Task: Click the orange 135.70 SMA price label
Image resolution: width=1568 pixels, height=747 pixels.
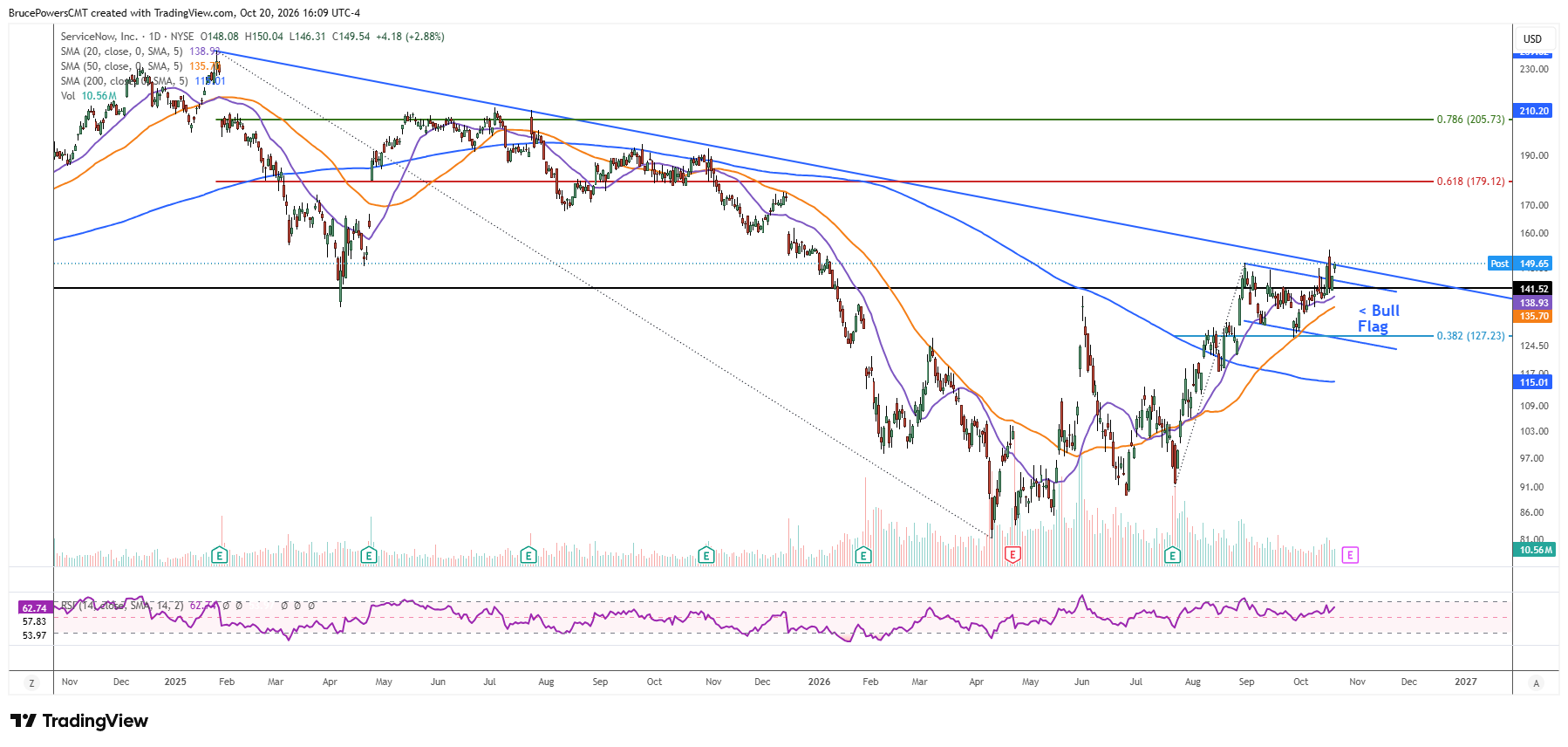Action: coord(1533,316)
